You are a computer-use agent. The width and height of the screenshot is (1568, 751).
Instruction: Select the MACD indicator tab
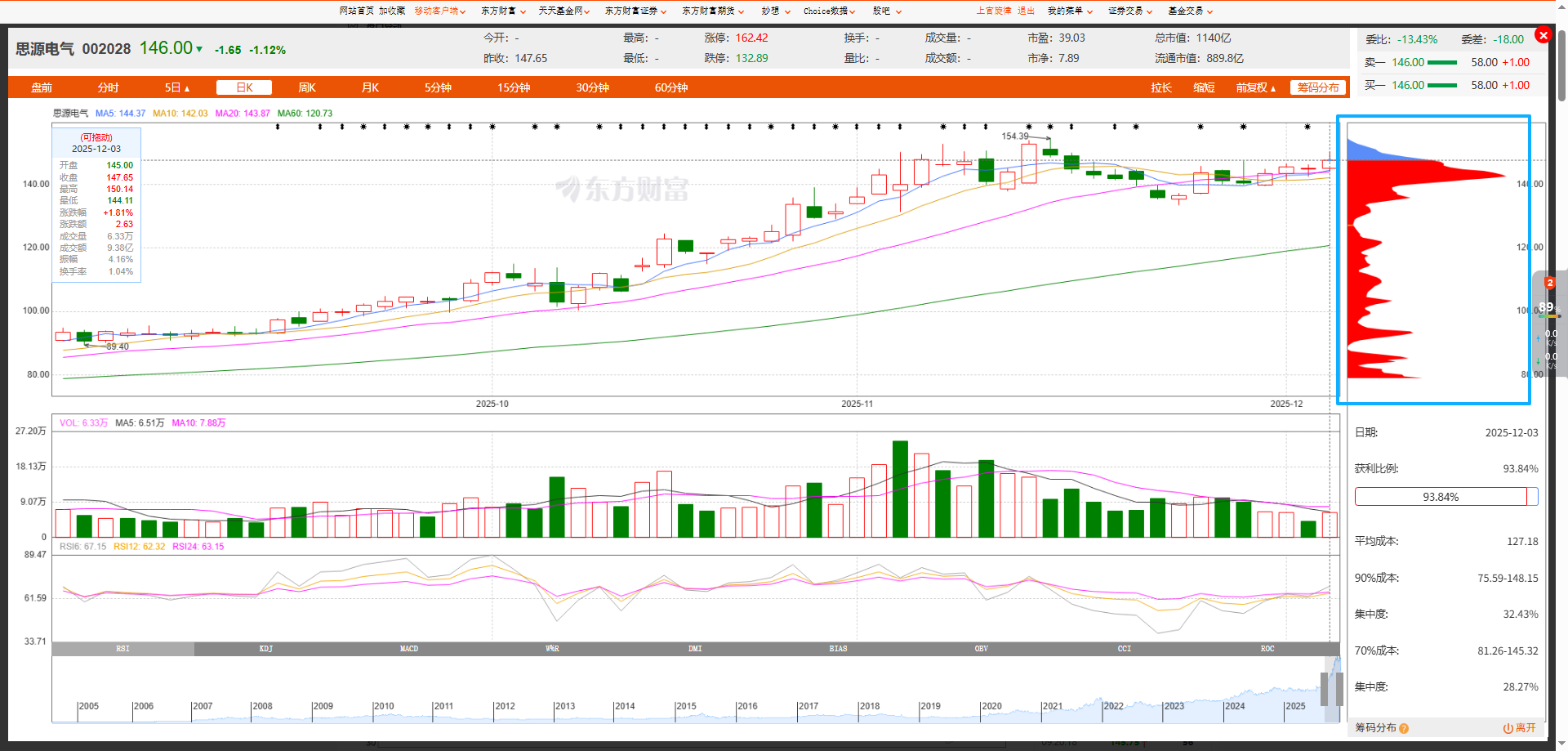(409, 649)
